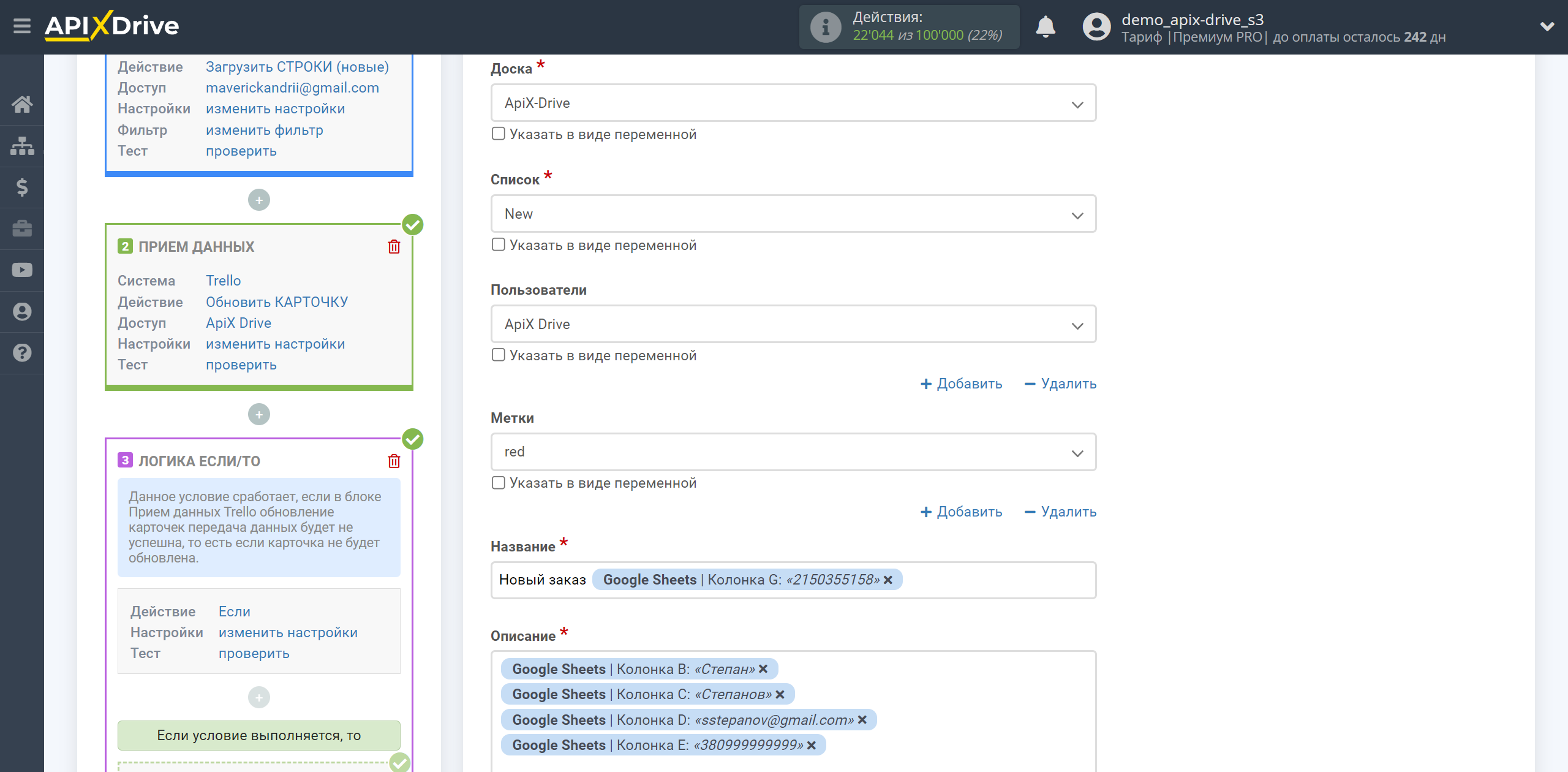Click Добавить under Пользователи
Image resolution: width=1568 pixels, height=772 pixels.
(962, 384)
